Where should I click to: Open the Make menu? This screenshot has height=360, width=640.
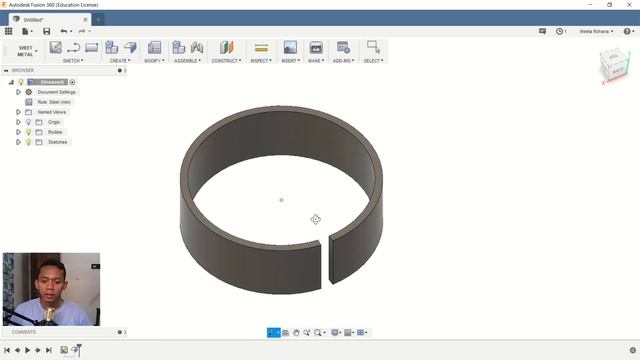(316, 60)
